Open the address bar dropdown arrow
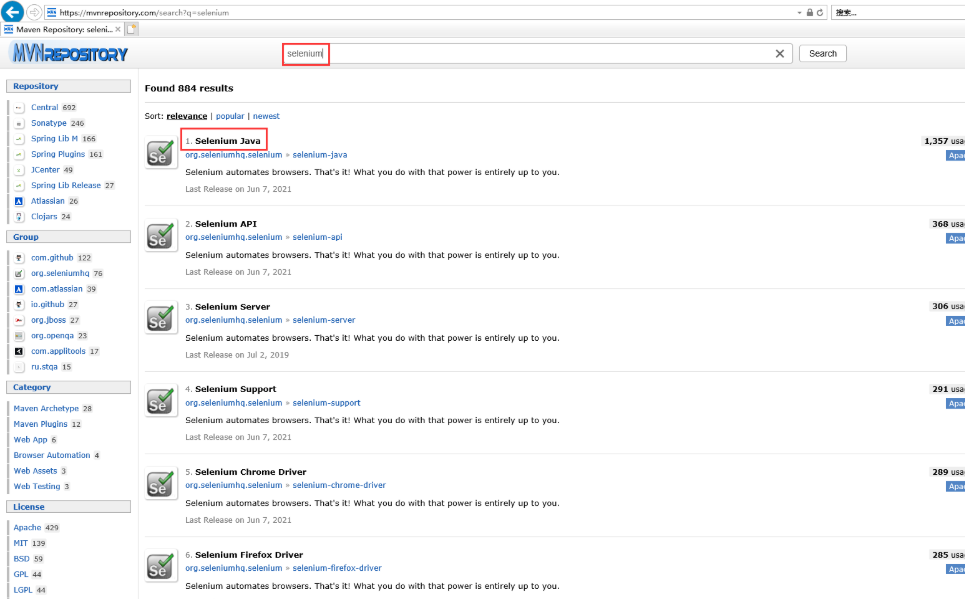The width and height of the screenshot is (965, 599). click(799, 12)
